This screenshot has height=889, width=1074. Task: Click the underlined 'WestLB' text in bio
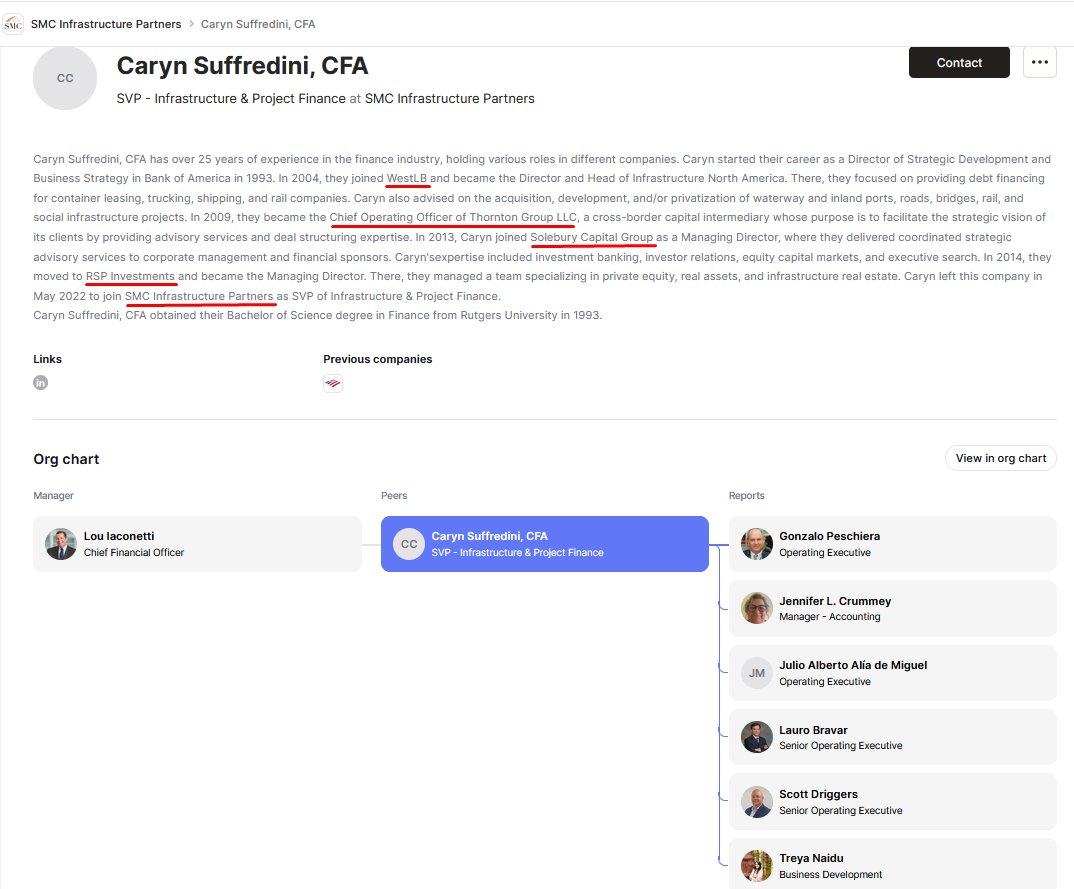(x=407, y=178)
